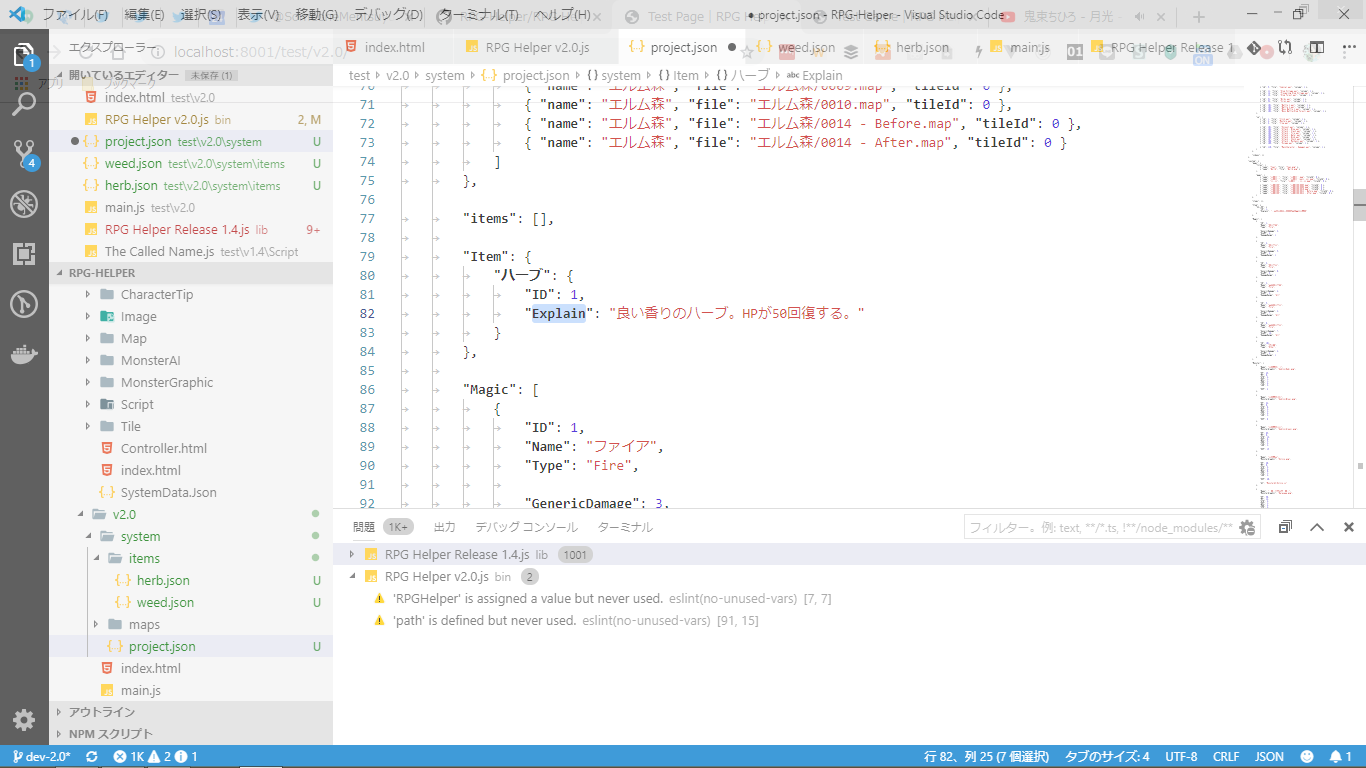Expand the CharacterTip folder
The image size is (1366, 768).
coord(156,294)
